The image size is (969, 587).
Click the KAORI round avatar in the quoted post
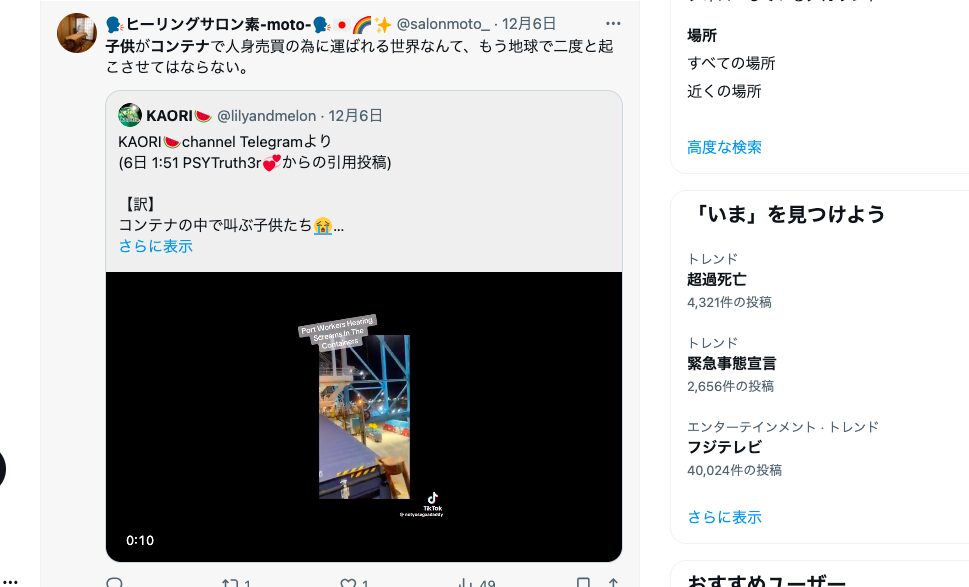tap(130, 115)
